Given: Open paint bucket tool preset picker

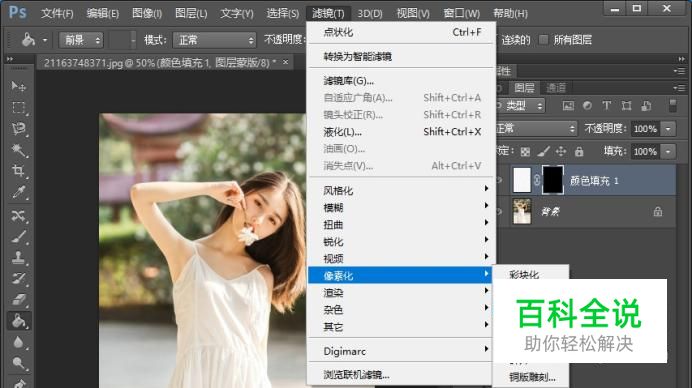Looking at the screenshot, I should click(45, 40).
